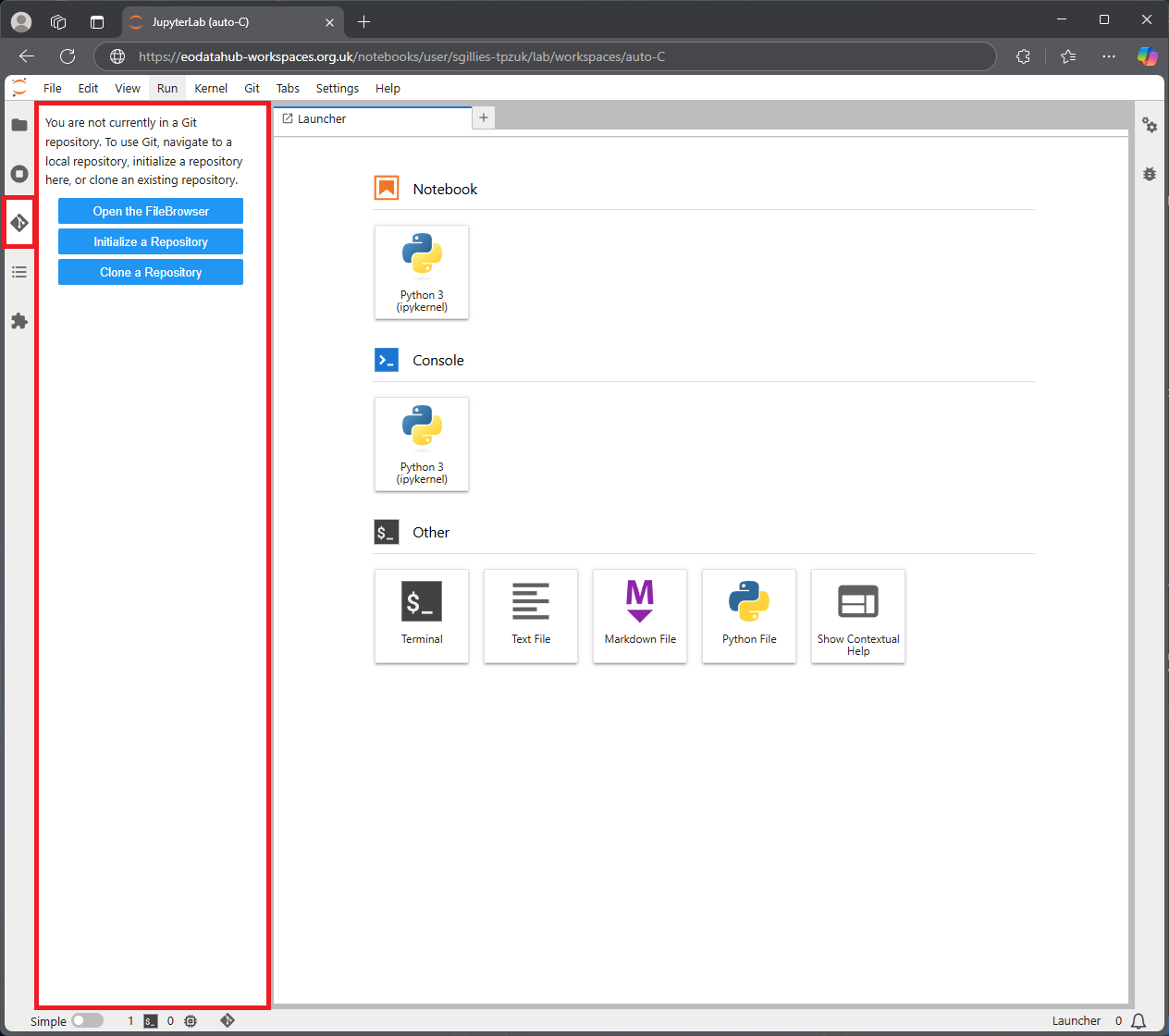Open the Kernel menu
1169x1036 pixels.
pos(211,89)
